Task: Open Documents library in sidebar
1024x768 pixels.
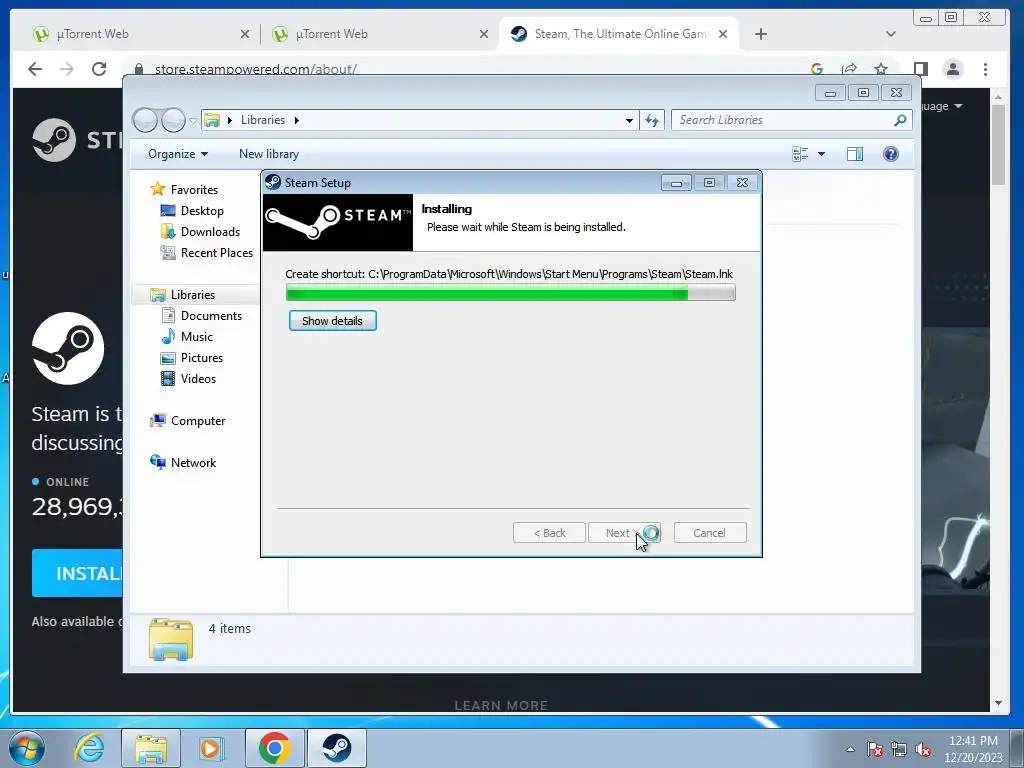Action: [211, 315]
